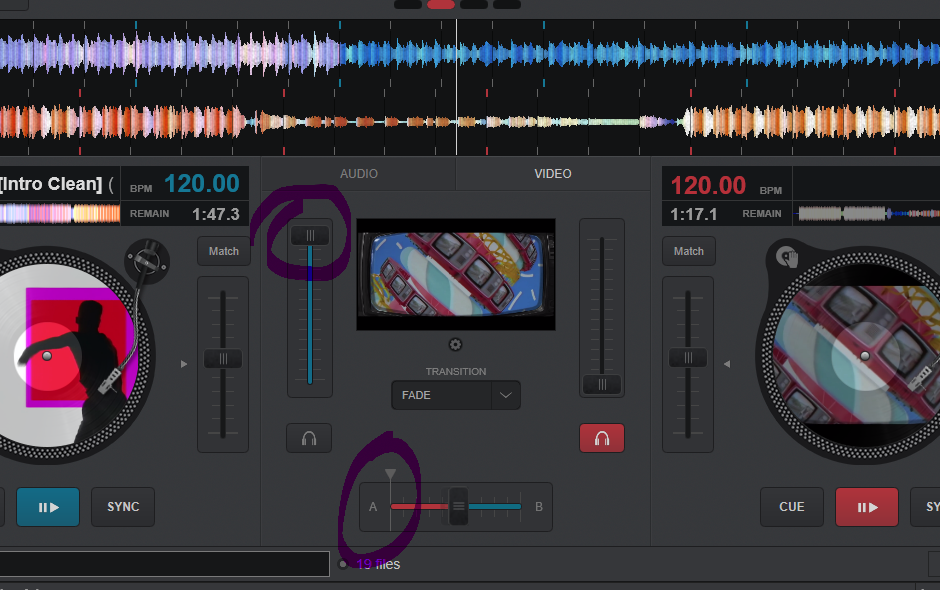Viewport: 940px width, 590px height.
Task: Click the video preview thumbnail
Action: click(456, 275)
